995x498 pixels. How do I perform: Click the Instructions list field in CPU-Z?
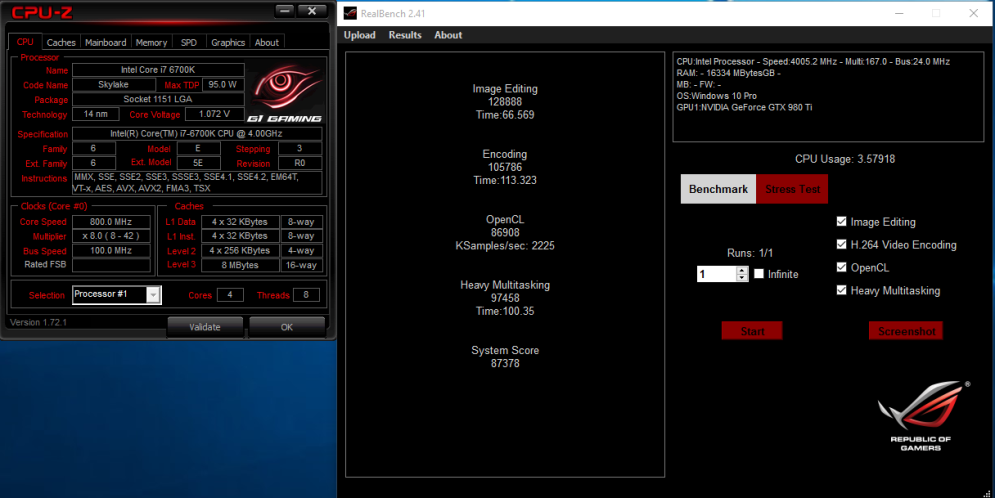(x=197, y=183)
